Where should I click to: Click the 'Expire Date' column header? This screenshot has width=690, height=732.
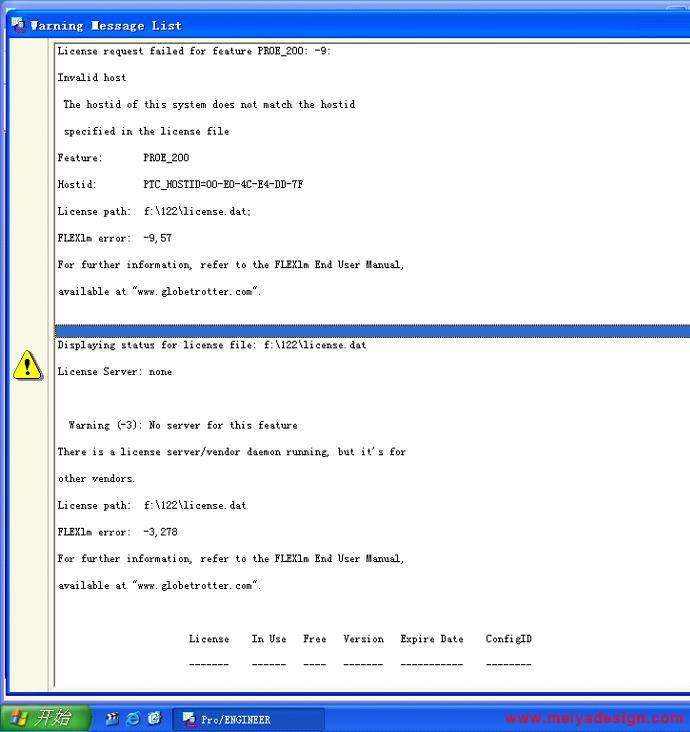[x=432, y=639]
